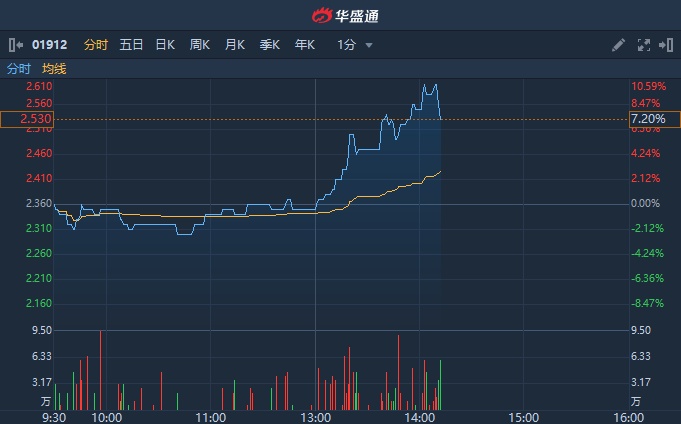Select the 季K chart tab

(x=270, y=45)
